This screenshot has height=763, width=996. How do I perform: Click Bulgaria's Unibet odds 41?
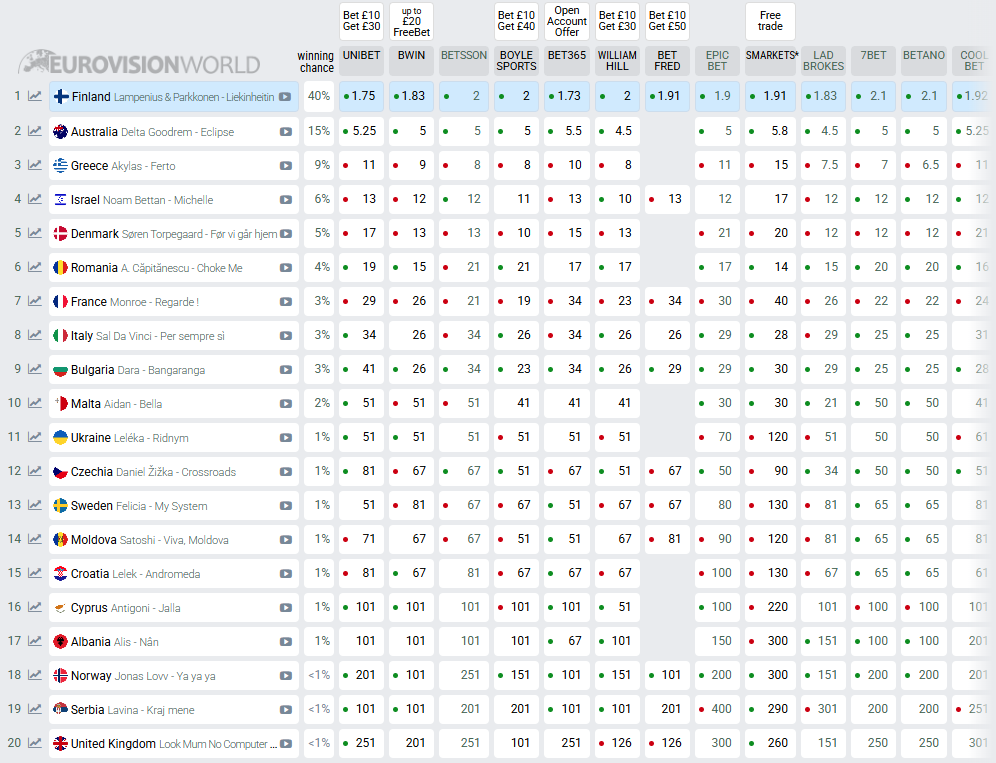pos(361,369)
